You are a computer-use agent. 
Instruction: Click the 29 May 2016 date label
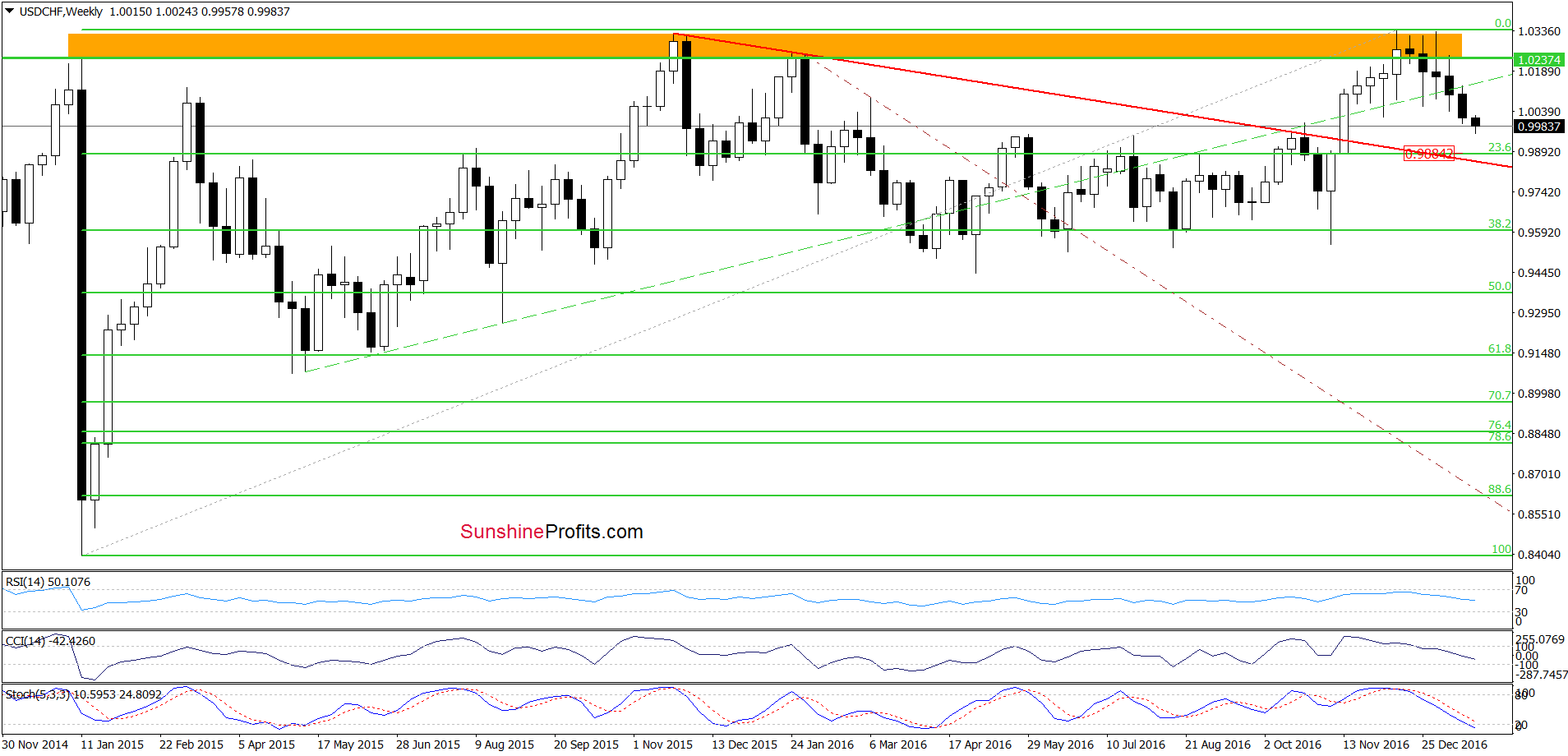coord(1060,744)
